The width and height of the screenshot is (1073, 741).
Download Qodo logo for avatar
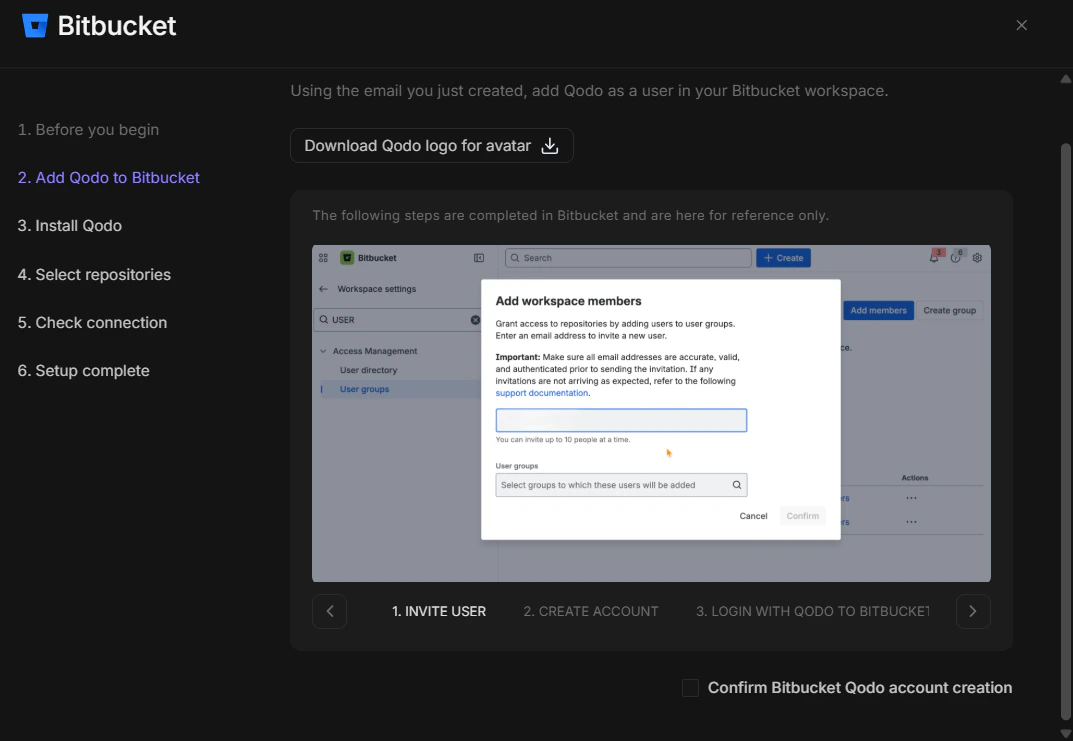432,146
